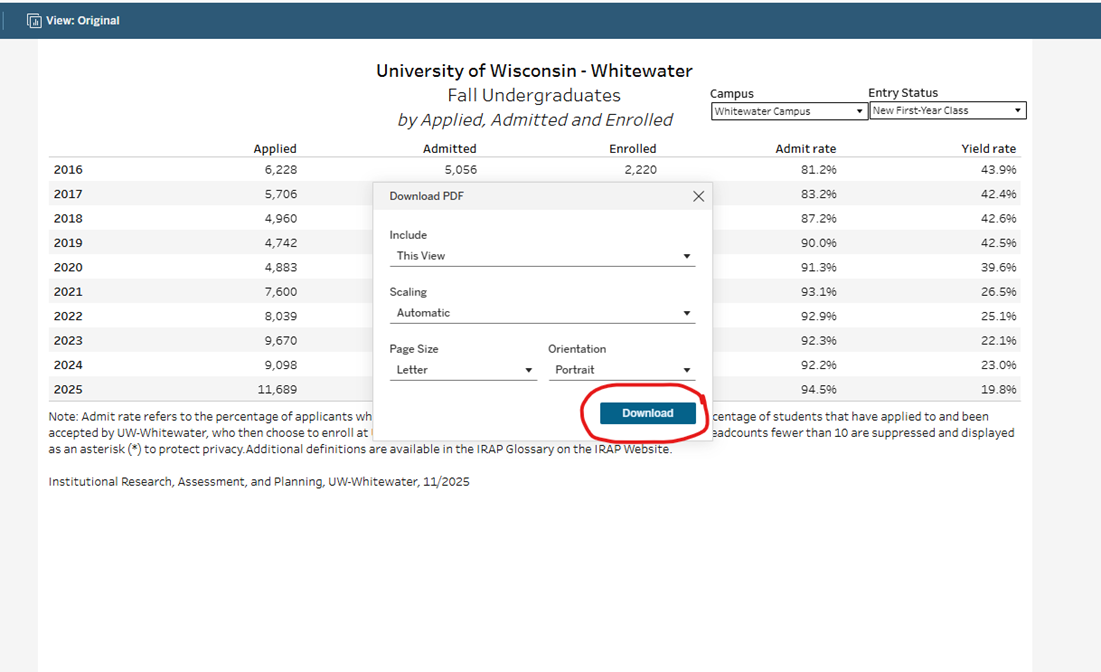Image resolution: width=1101 pixels, height=672 pixels.
Task: Open the Include dropdown showing This View
Action: [543, 256]
